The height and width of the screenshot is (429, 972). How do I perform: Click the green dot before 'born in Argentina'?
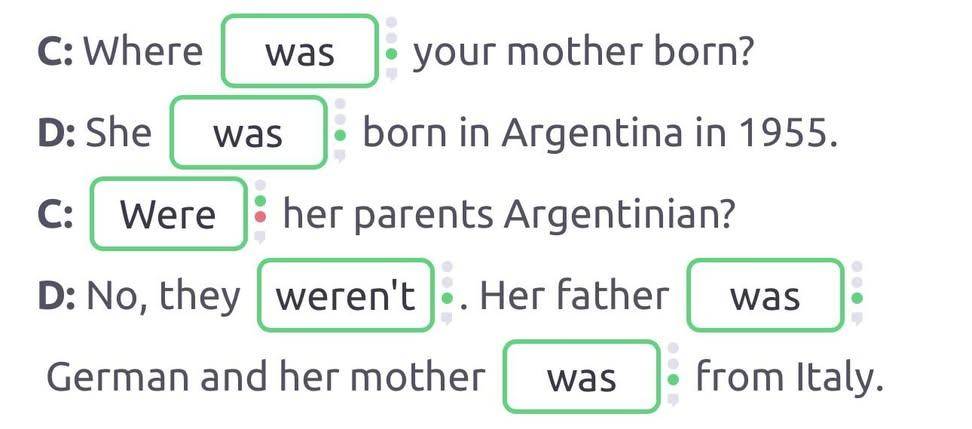pos(340,133)
